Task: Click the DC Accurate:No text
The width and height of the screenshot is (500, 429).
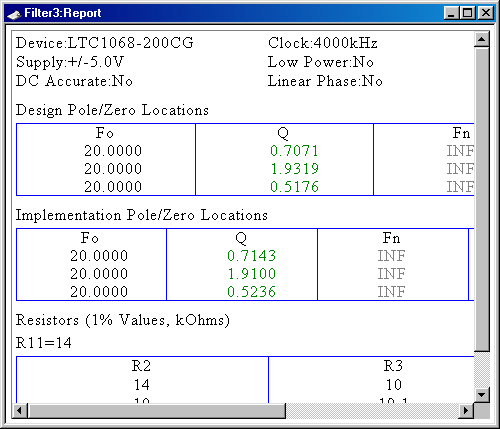Action: pyautogui.click(x=74, y=81)
